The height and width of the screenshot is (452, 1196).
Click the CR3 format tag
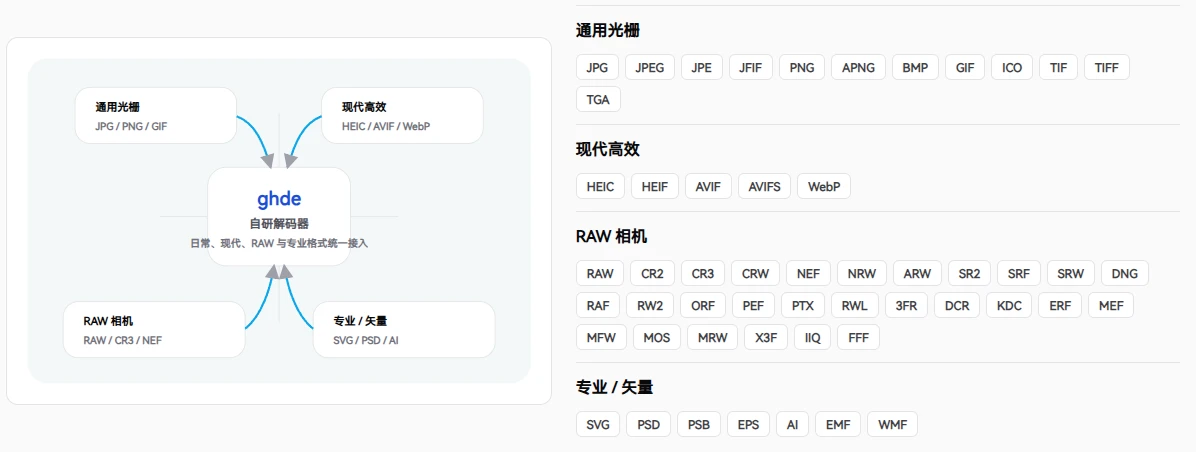(702, 273)
